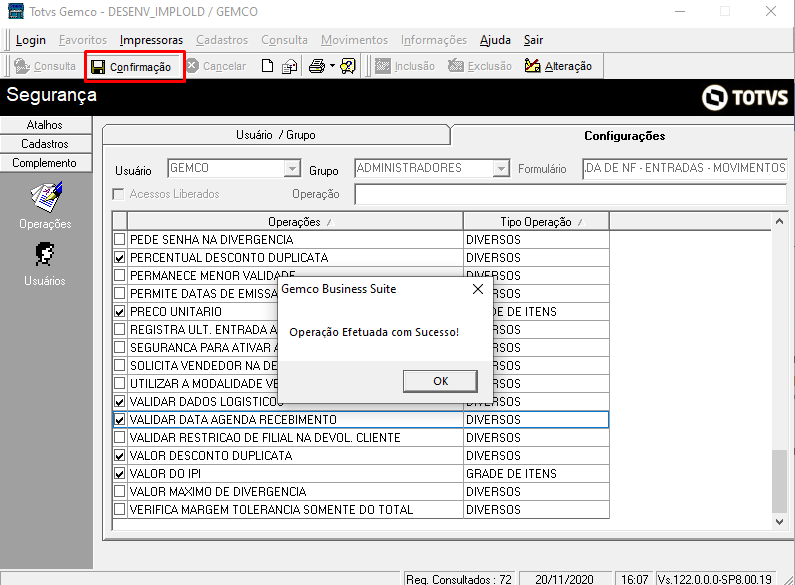Screen dimensions: 795x585
Task: Click the printer icon in toolbar
Action: (x=317, y=66)
